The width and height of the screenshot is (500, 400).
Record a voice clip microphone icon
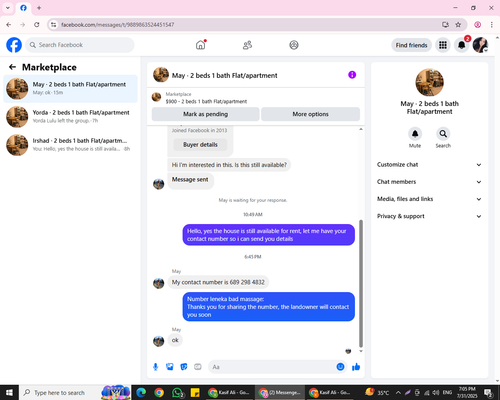[155, 367]
